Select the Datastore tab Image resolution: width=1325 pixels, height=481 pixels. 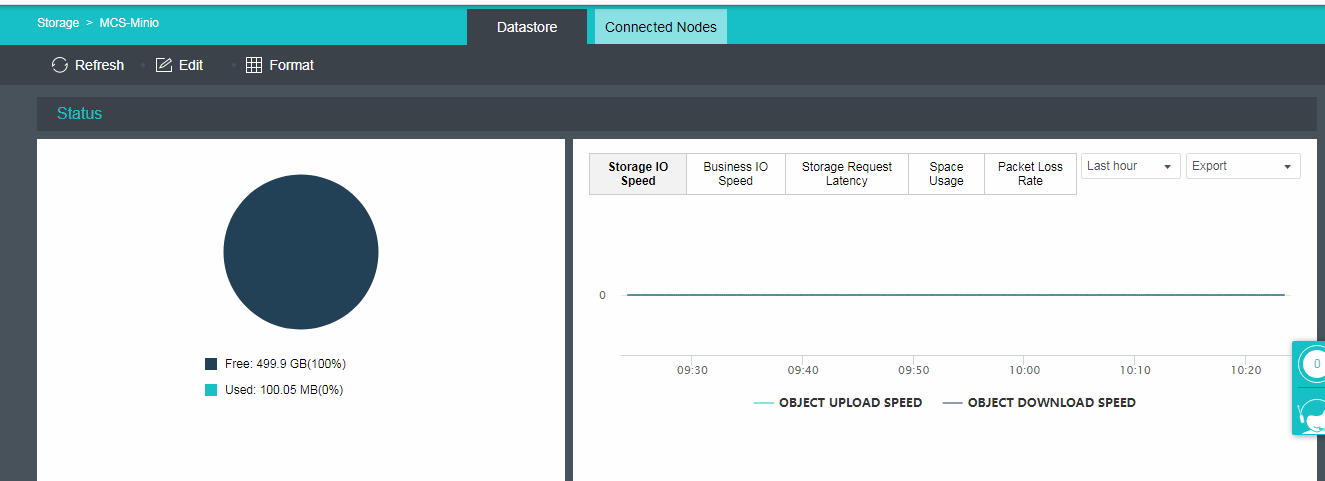[x=527, y=27]
